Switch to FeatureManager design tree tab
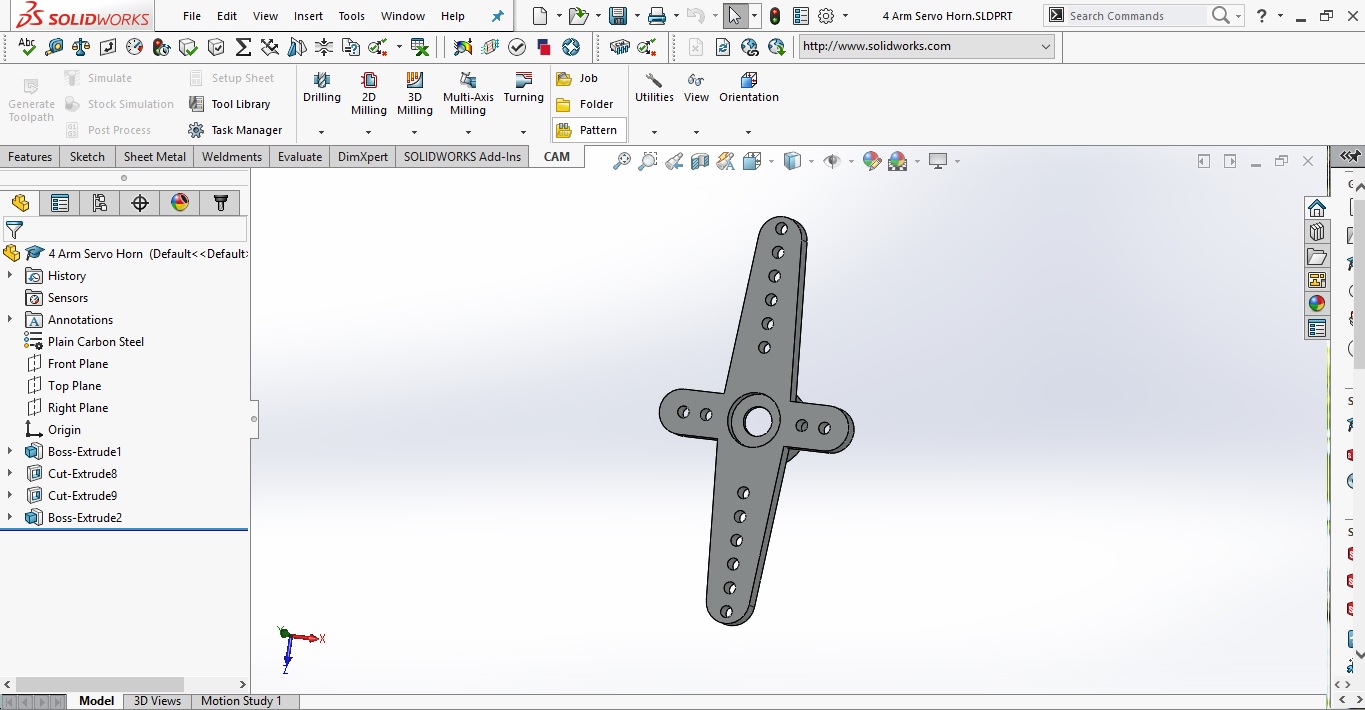The image size is (1365, 710). (20, 203)
